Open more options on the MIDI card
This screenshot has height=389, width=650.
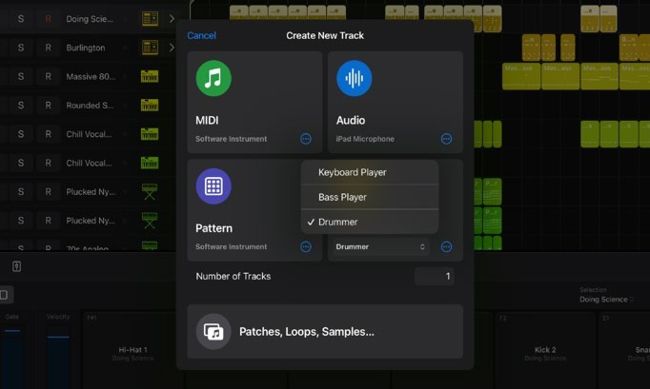click(306, 139)
